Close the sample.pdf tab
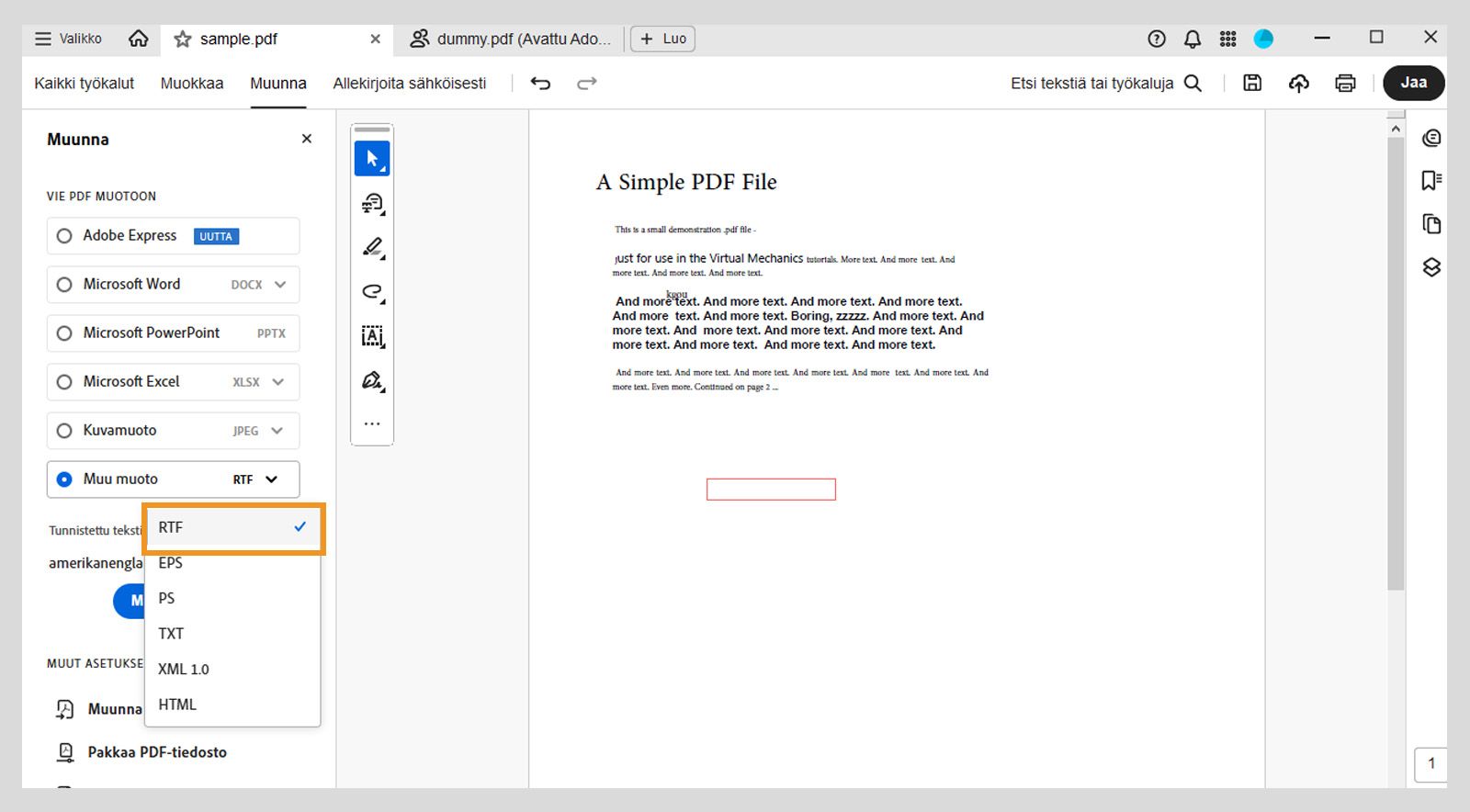The width and height of the screenshot is (1470, 812). [375, 39]
